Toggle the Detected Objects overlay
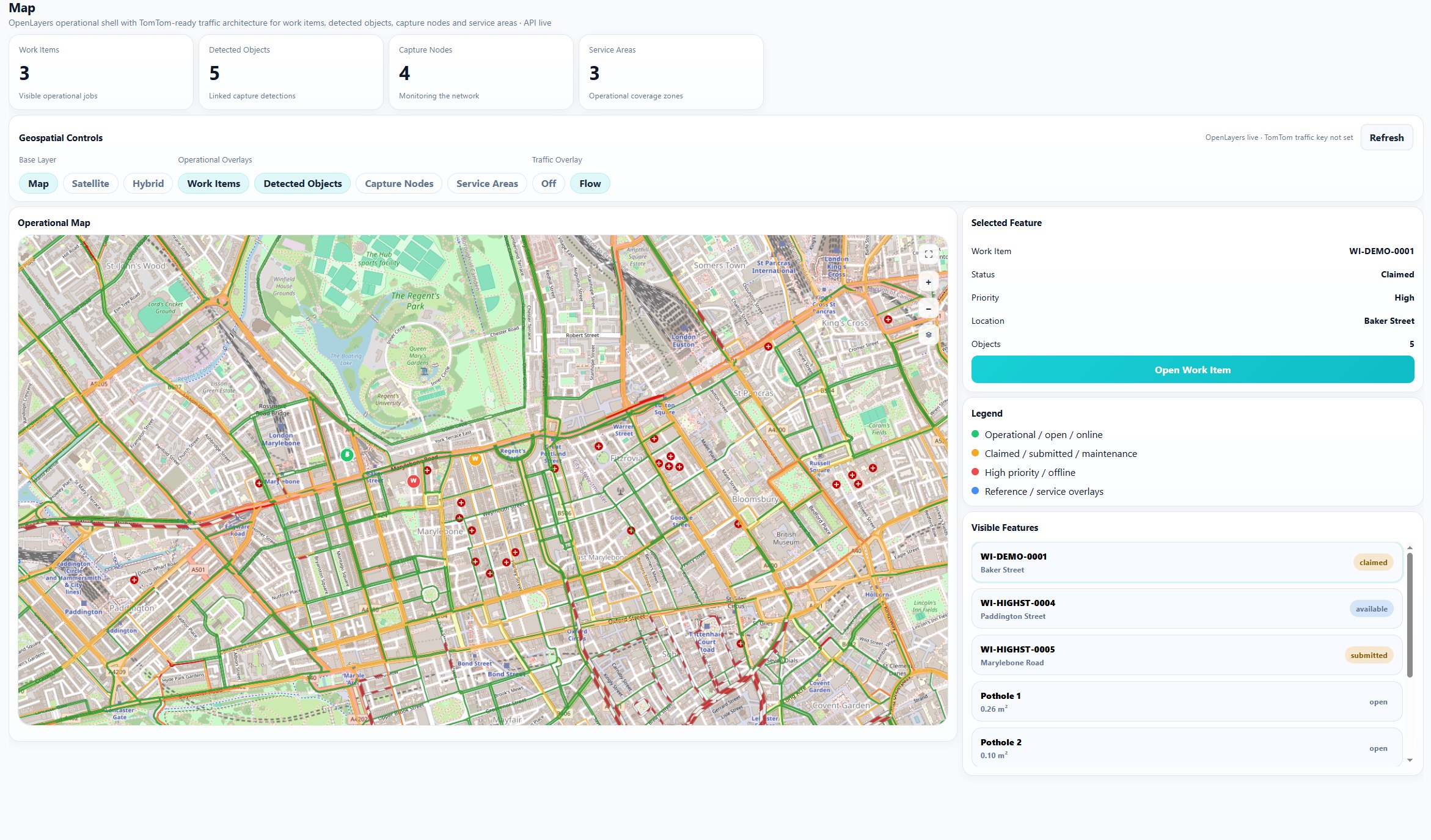The height and width of the screenshot is (840, 1431). [303, 183]
